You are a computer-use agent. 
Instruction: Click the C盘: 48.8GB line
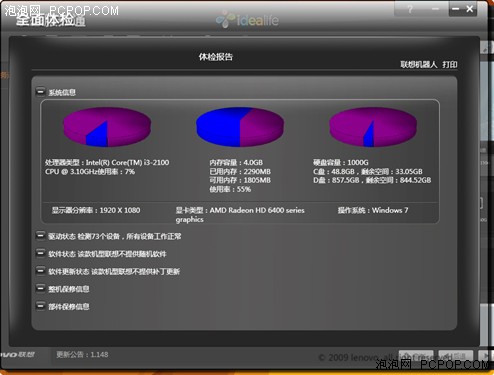click(368, 172)
